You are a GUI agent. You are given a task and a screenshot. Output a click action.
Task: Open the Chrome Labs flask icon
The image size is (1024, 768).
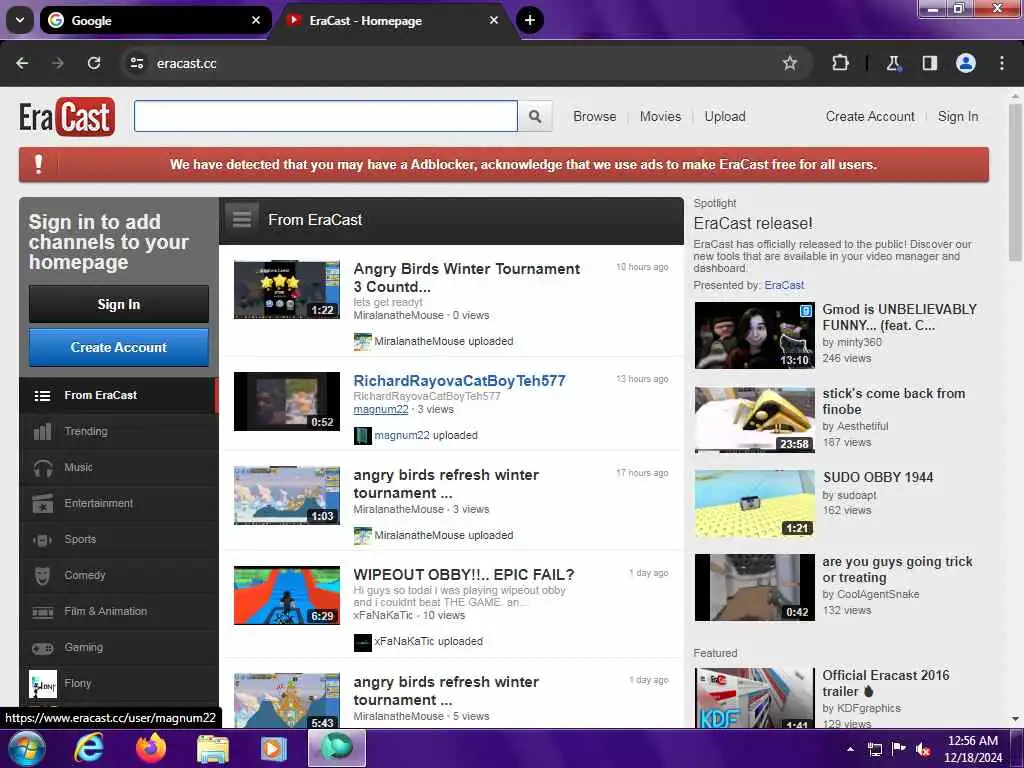(x=893, y=63)
